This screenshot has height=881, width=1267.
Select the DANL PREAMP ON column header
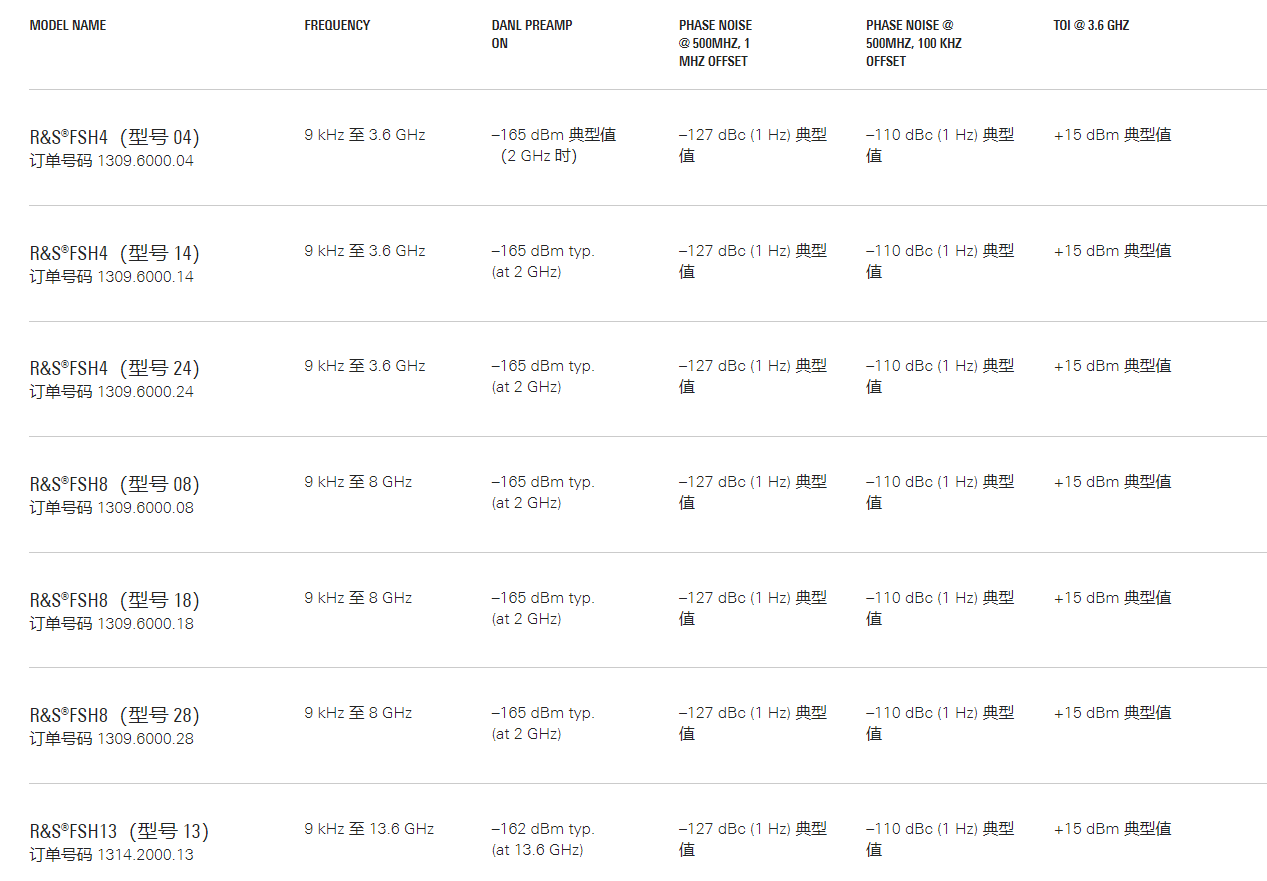[531, 34]
